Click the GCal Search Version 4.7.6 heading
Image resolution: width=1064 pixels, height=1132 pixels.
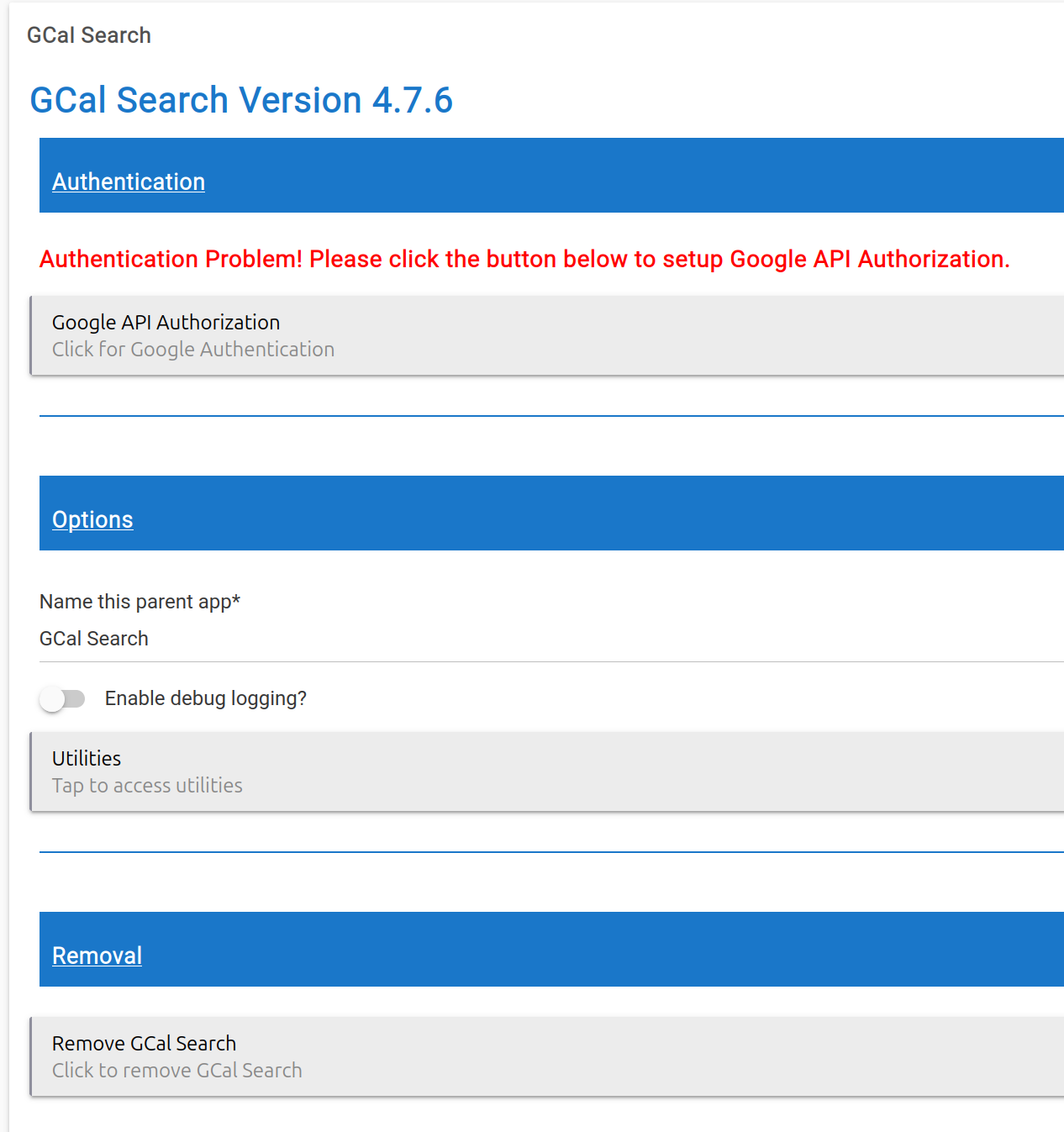[x=241, y=100]
